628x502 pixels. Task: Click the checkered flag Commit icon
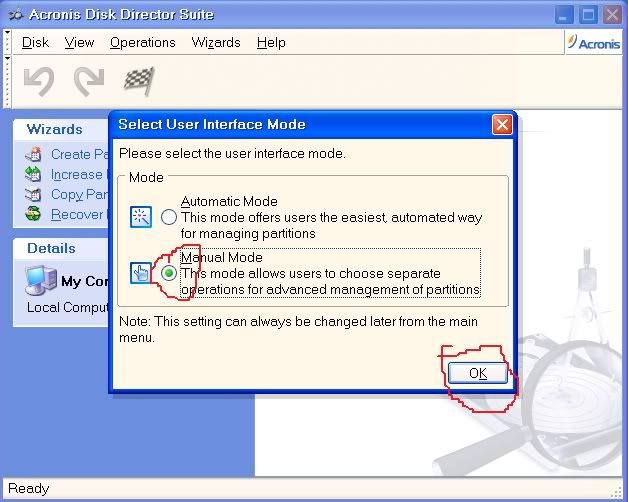139,81
